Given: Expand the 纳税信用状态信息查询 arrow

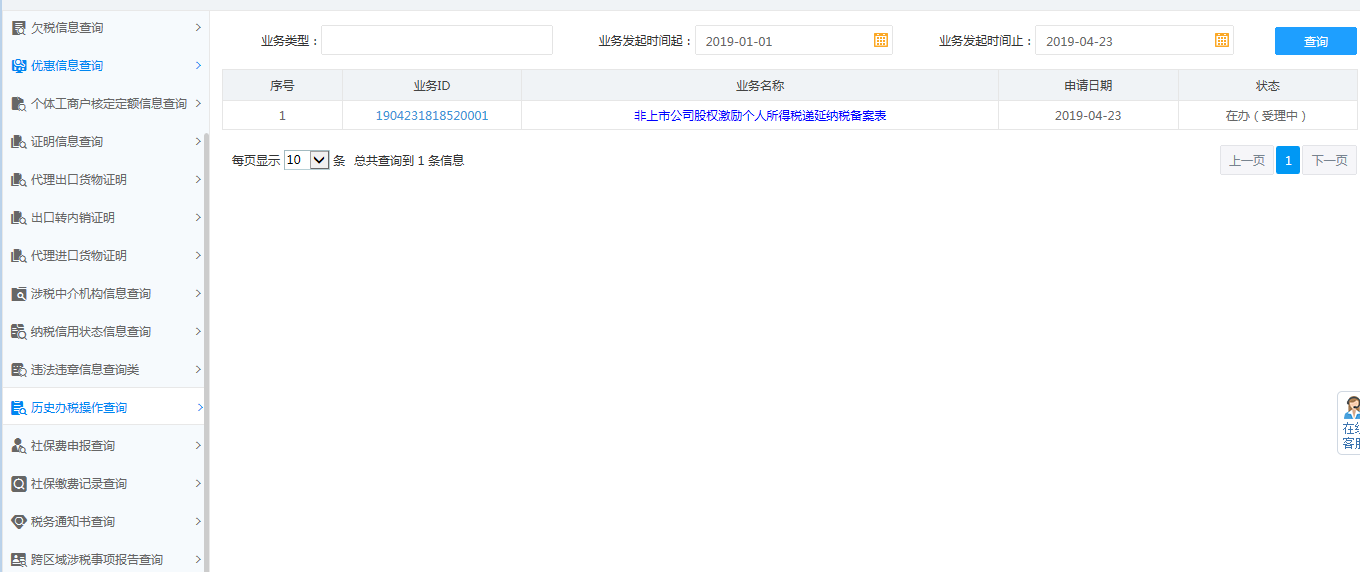Looking at the screenshot, I should [198, 331].
